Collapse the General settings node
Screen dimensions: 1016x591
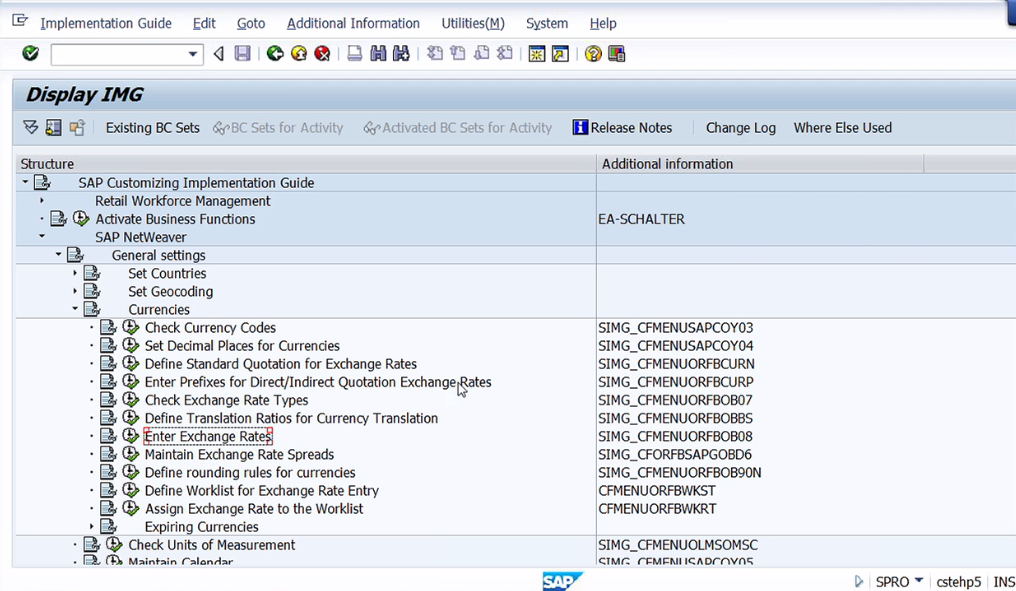(x=58, y=255)
